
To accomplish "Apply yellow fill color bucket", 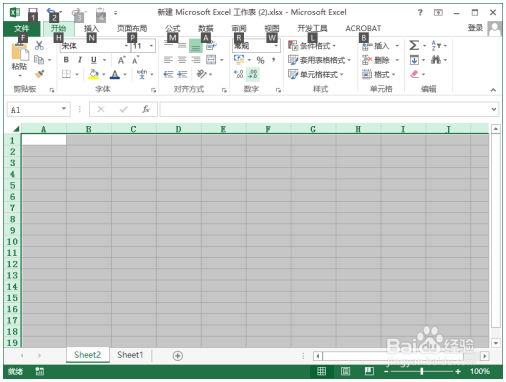I will click(x=94, y=74).
